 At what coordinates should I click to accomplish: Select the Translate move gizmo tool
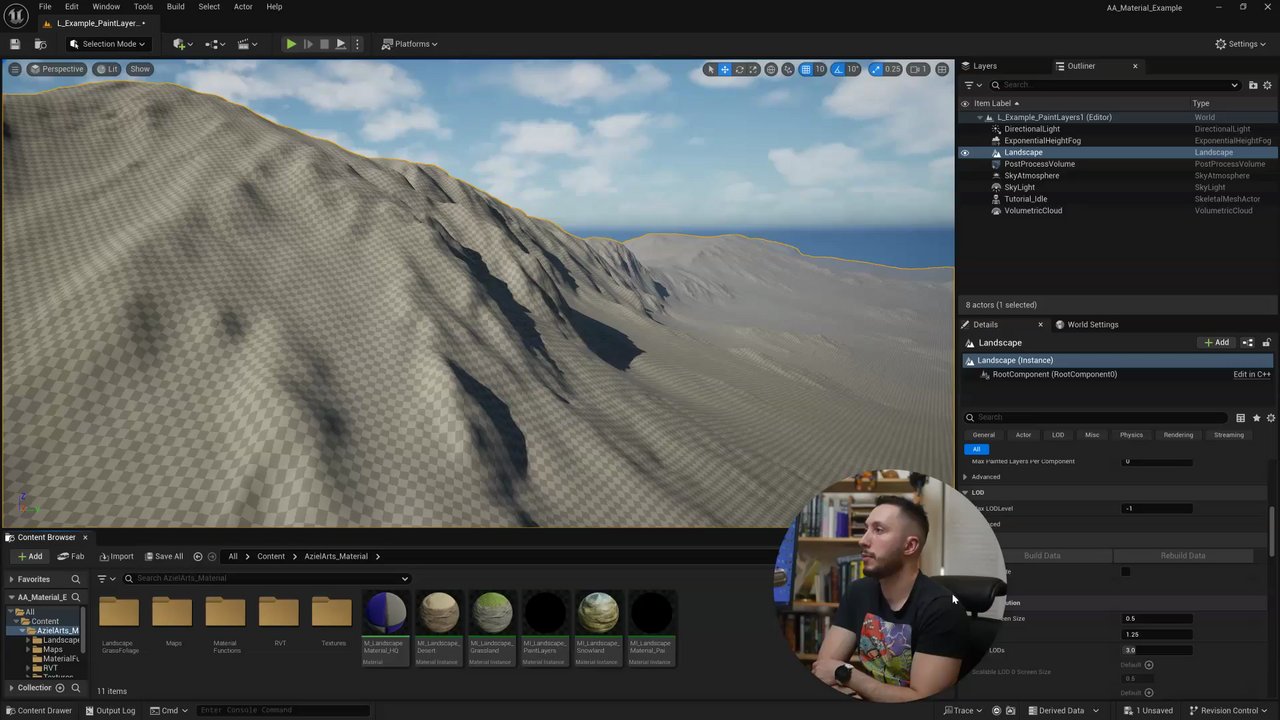click(x=725, y=69)
